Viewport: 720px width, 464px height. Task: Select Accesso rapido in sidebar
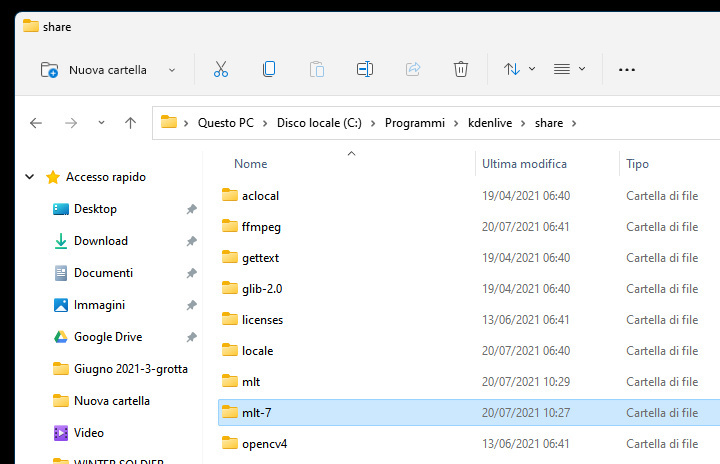click(106, 177)
